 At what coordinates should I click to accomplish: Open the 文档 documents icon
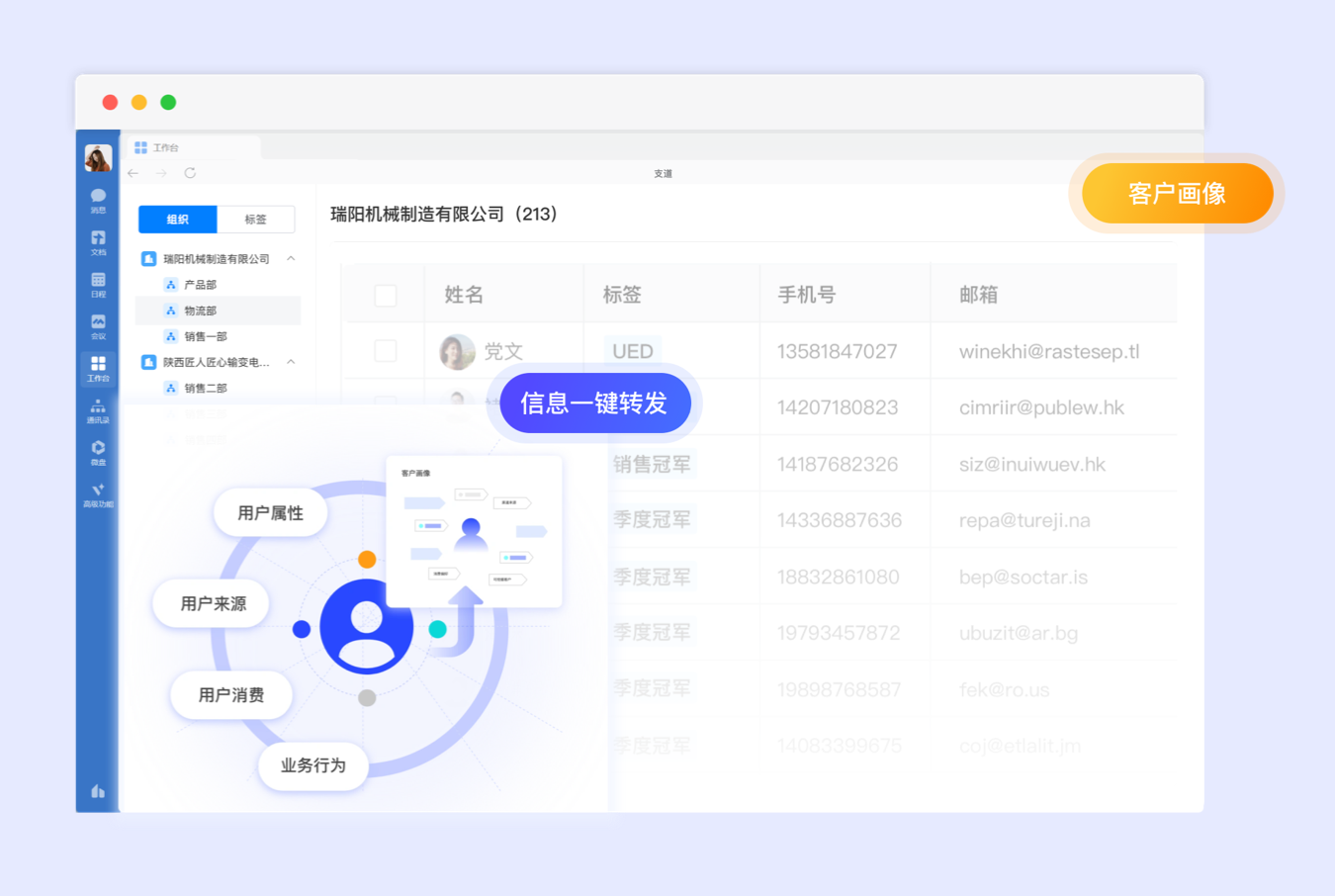click(98, 241)
